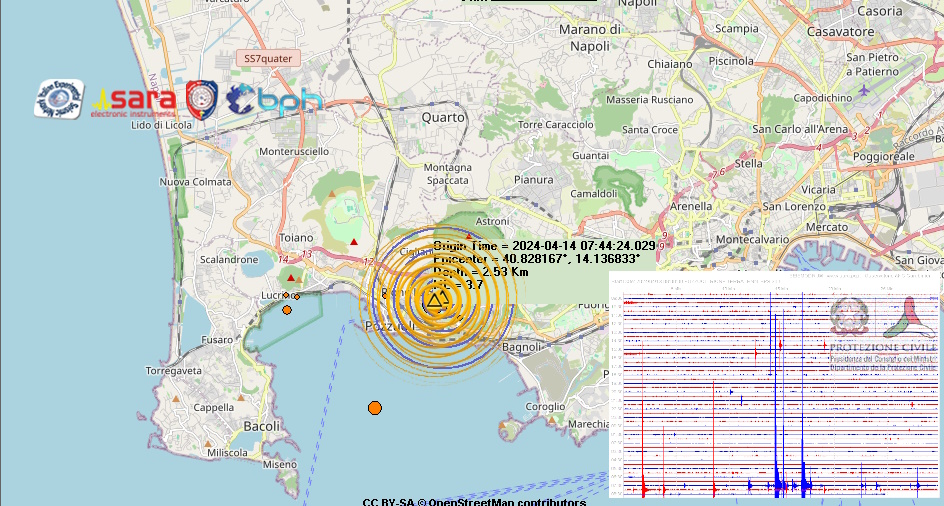Click the red triangle marker near Scalandrone lake
944x506 pixels.
tap(291, 278)
